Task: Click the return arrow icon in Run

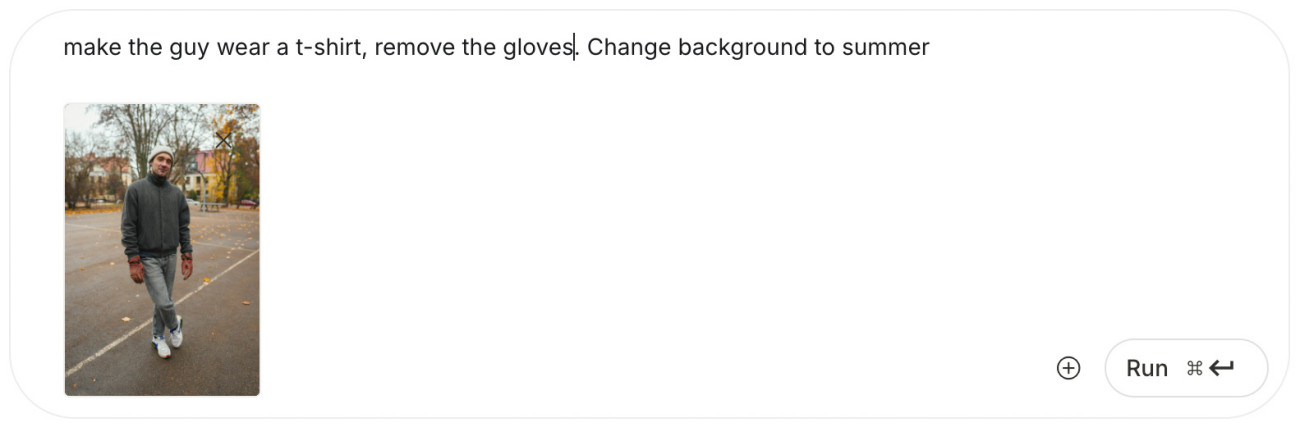Action: click(x=1222, y=368)
